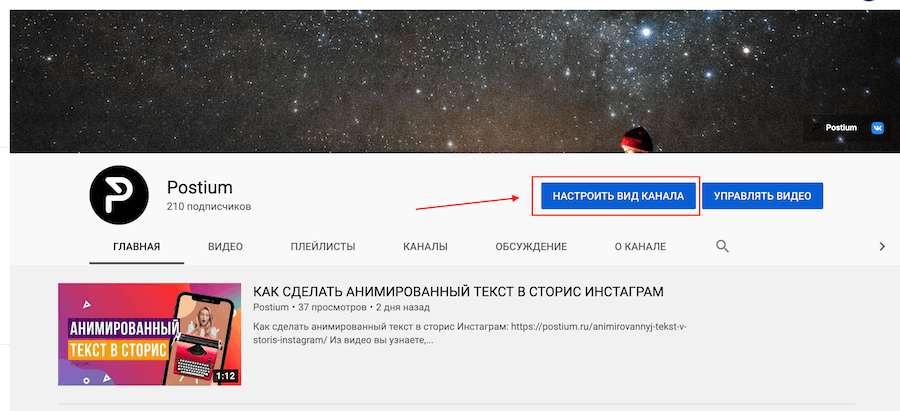Click the Postium link on channel banner
Viewport: 900px width, 411px height.
click(835, 128)
